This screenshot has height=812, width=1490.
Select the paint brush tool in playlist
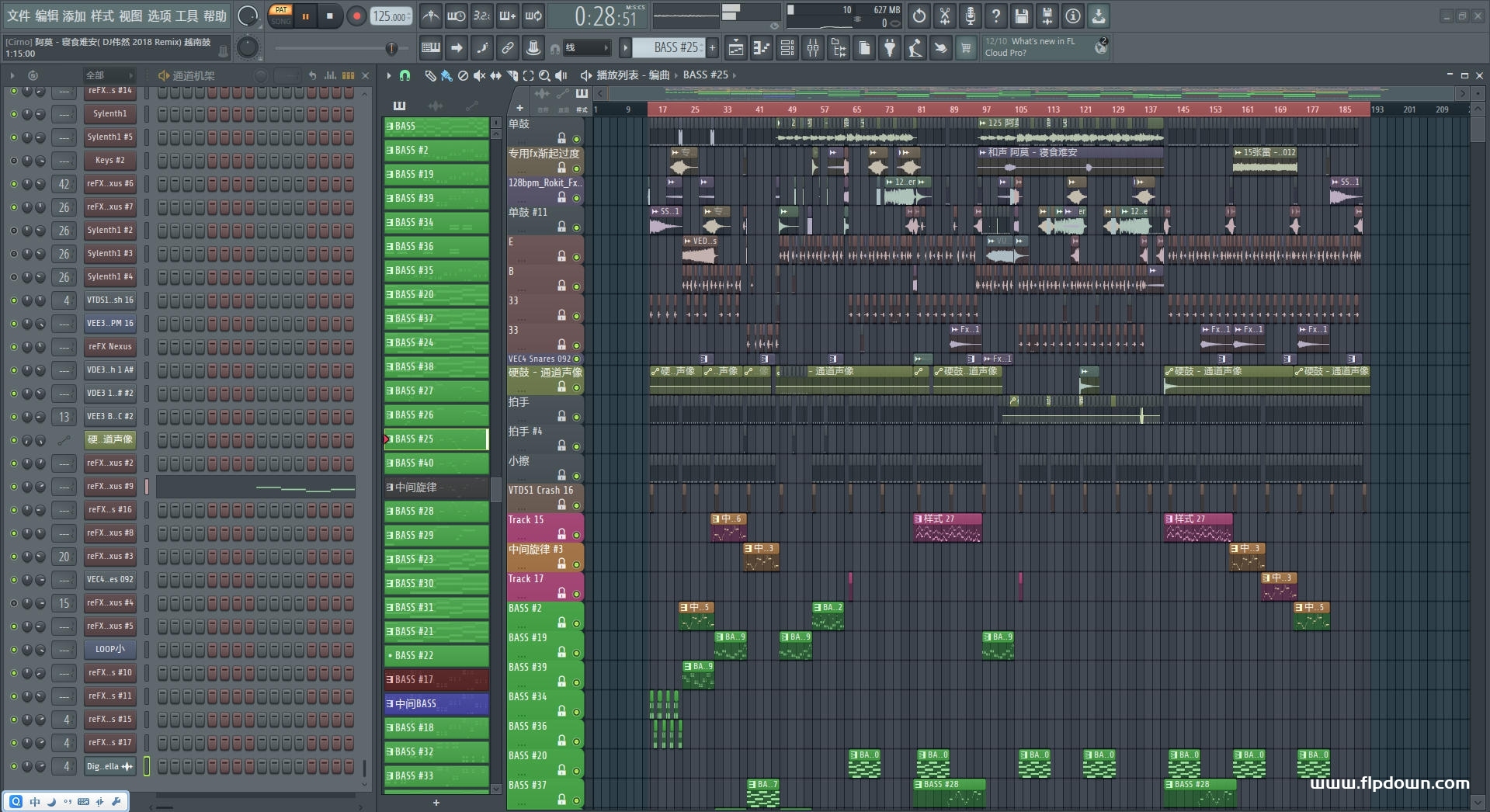[x=446, y=75]
